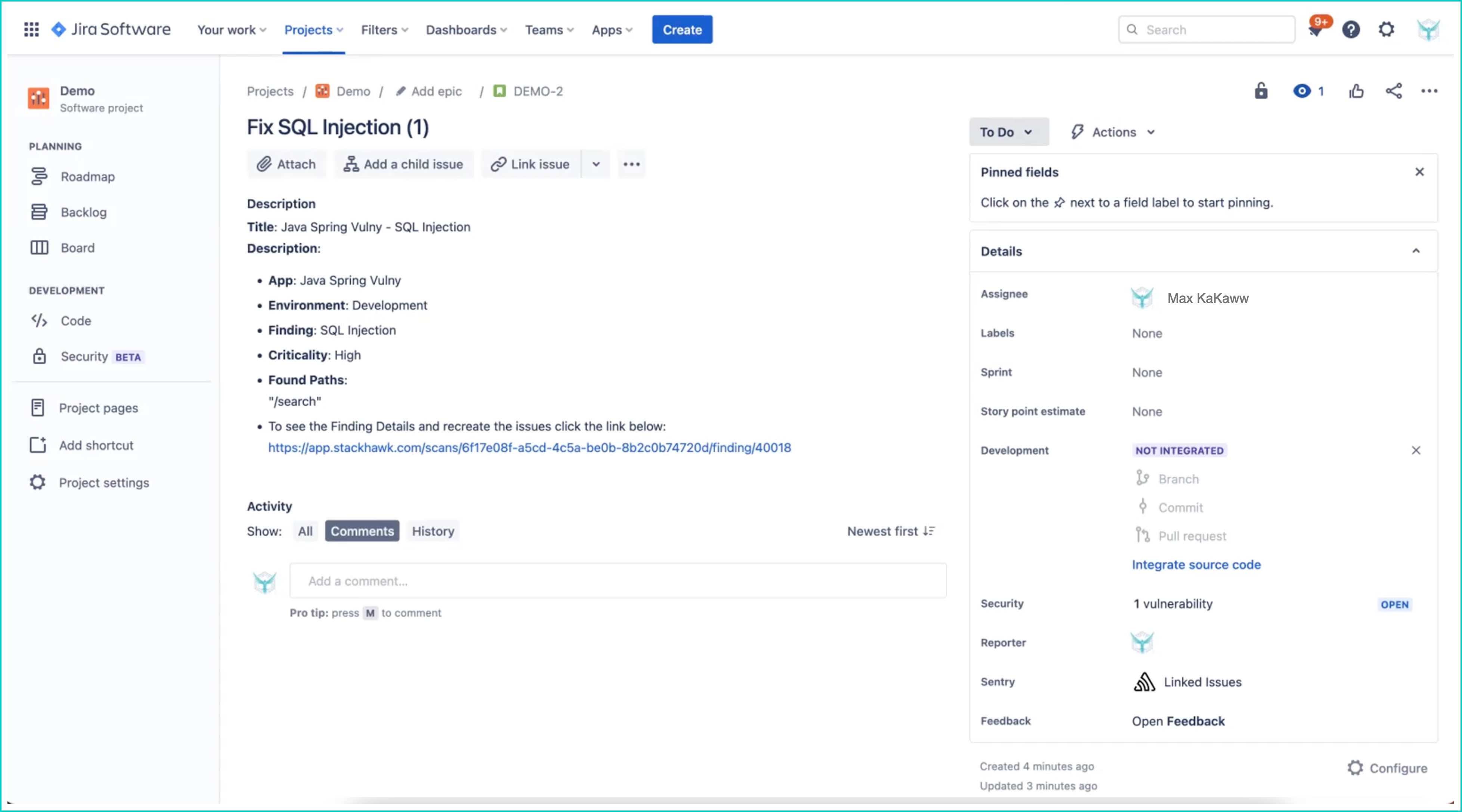This screenshot has width=1462, height=812.
Task: Click the Attach button
Action: point(286,164)
